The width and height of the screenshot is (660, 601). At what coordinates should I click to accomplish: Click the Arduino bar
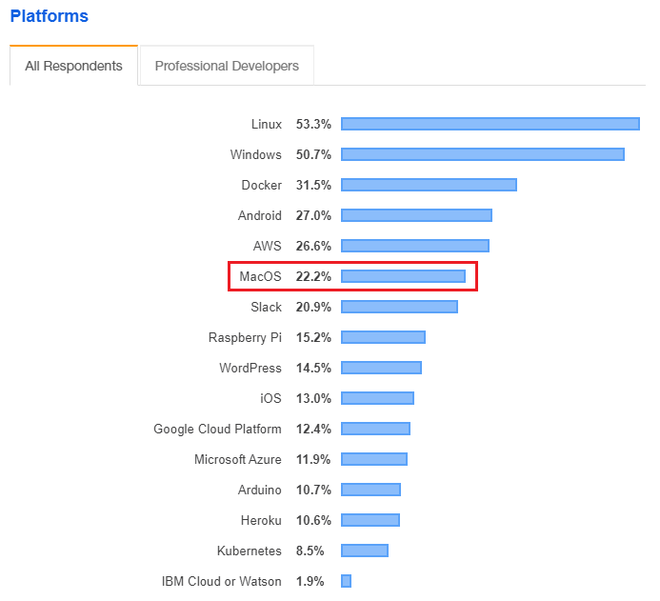coord(371,489)
